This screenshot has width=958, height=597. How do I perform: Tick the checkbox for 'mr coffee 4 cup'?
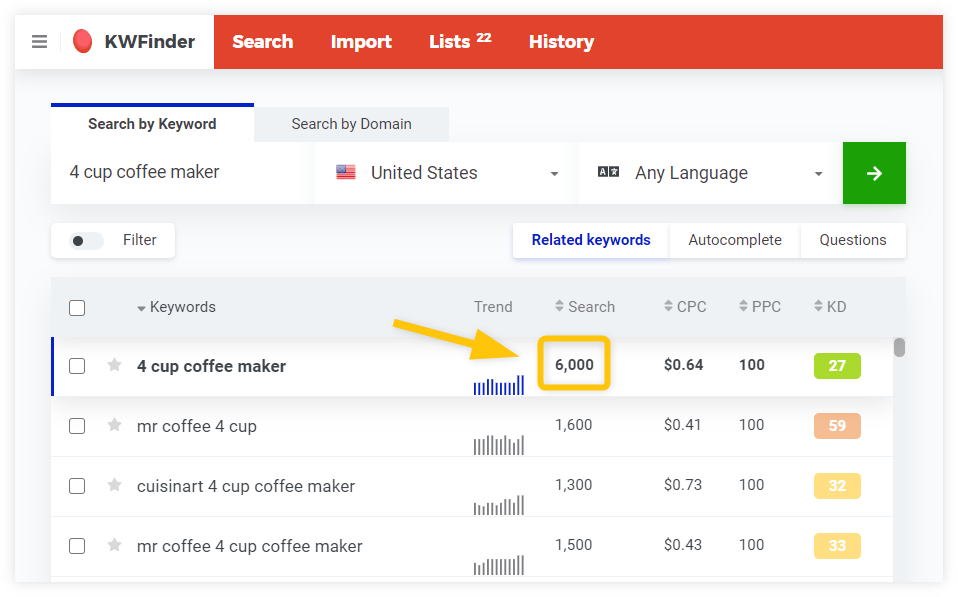coord(77,426)
